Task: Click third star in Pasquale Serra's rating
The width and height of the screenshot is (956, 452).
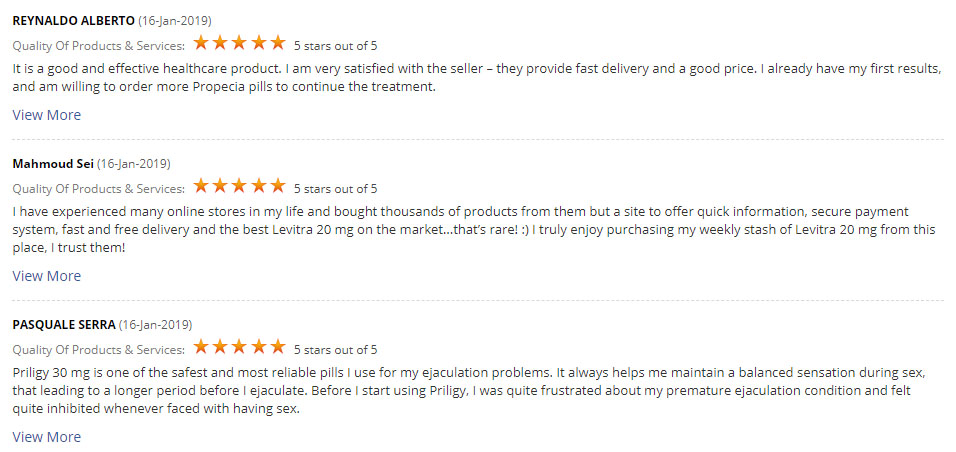Action: [x=239, y=348]
